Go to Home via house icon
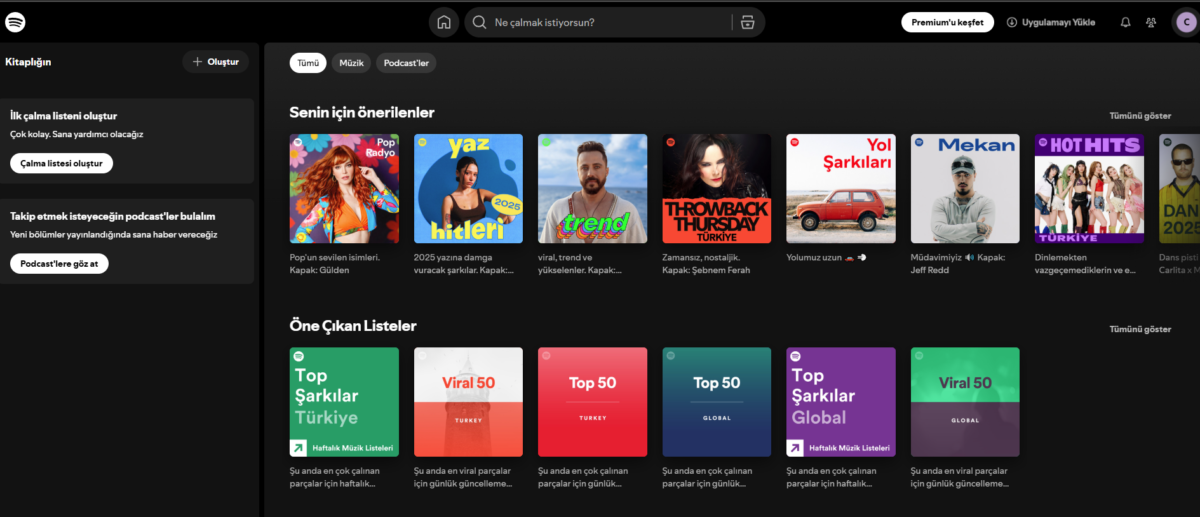1200x517 pixels. [x=444, y=22]
